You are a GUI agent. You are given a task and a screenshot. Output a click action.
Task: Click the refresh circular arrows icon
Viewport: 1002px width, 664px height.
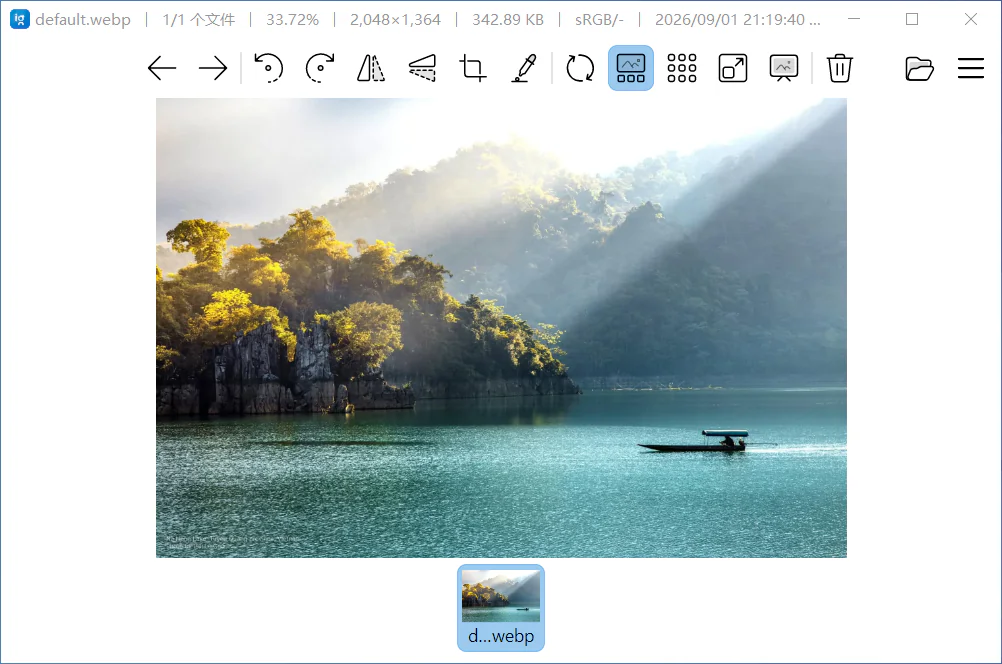tap(580, 68)
